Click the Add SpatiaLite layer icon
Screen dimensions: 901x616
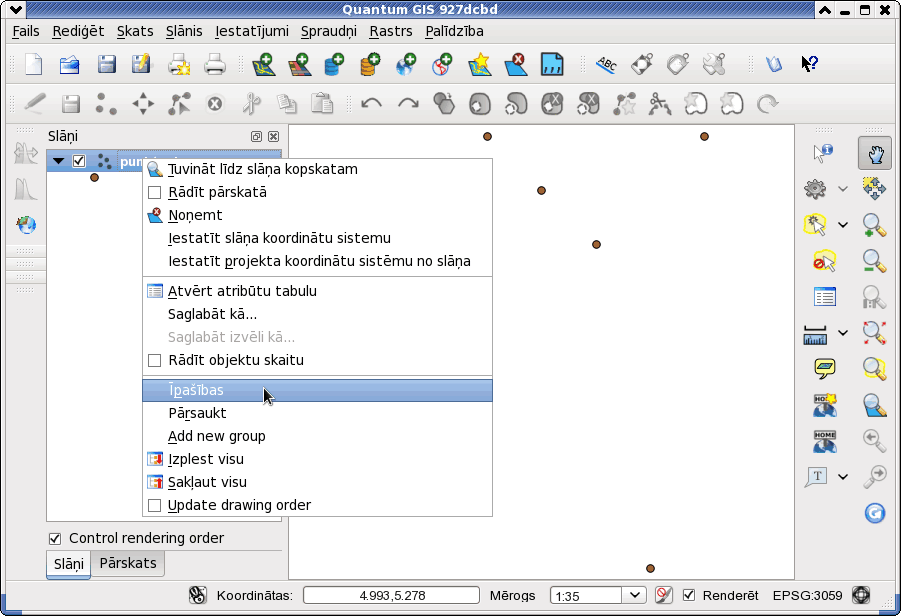[370, 64]
